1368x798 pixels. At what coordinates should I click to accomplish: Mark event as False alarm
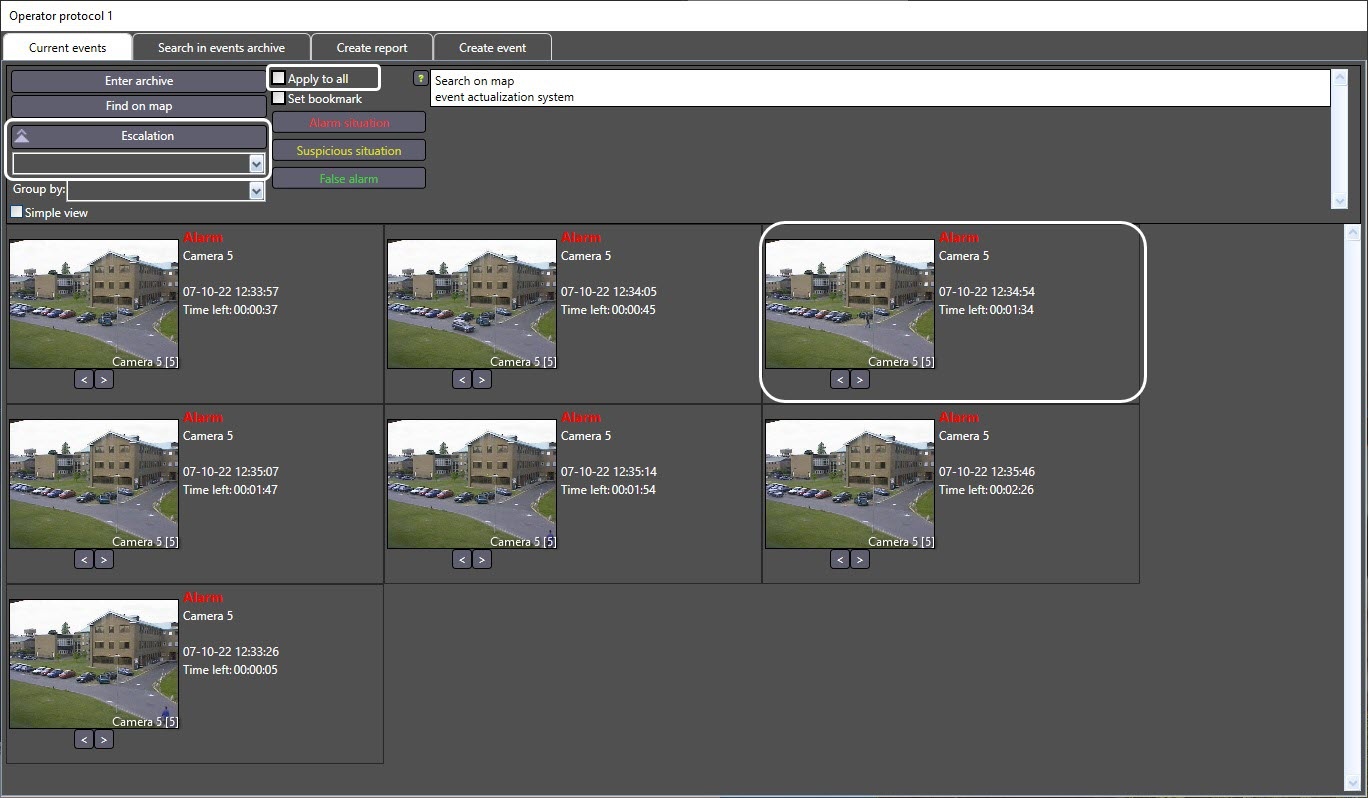[349, 179]
